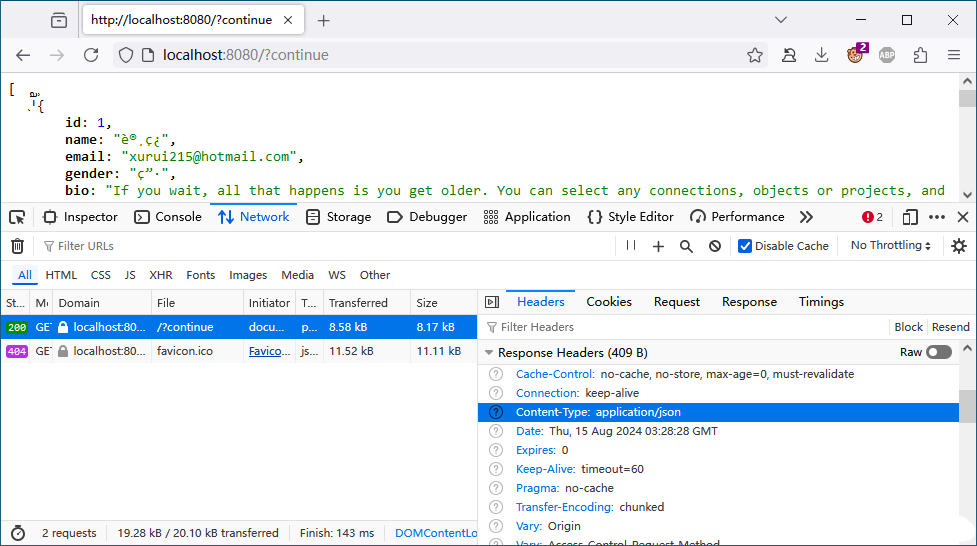This screenshot has height=546, width=977.
Task: Open the Extensions puzzle menu
Action: point(920,55)
